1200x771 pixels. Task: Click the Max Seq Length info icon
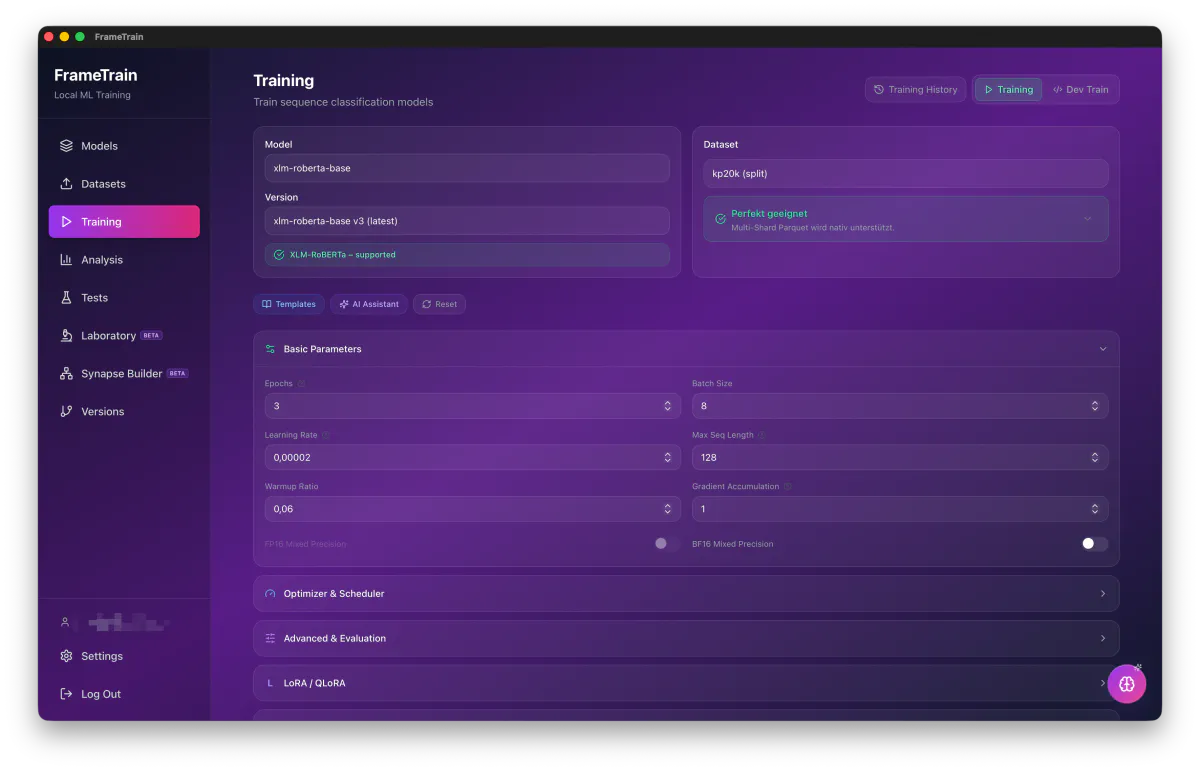click(762, 435)
